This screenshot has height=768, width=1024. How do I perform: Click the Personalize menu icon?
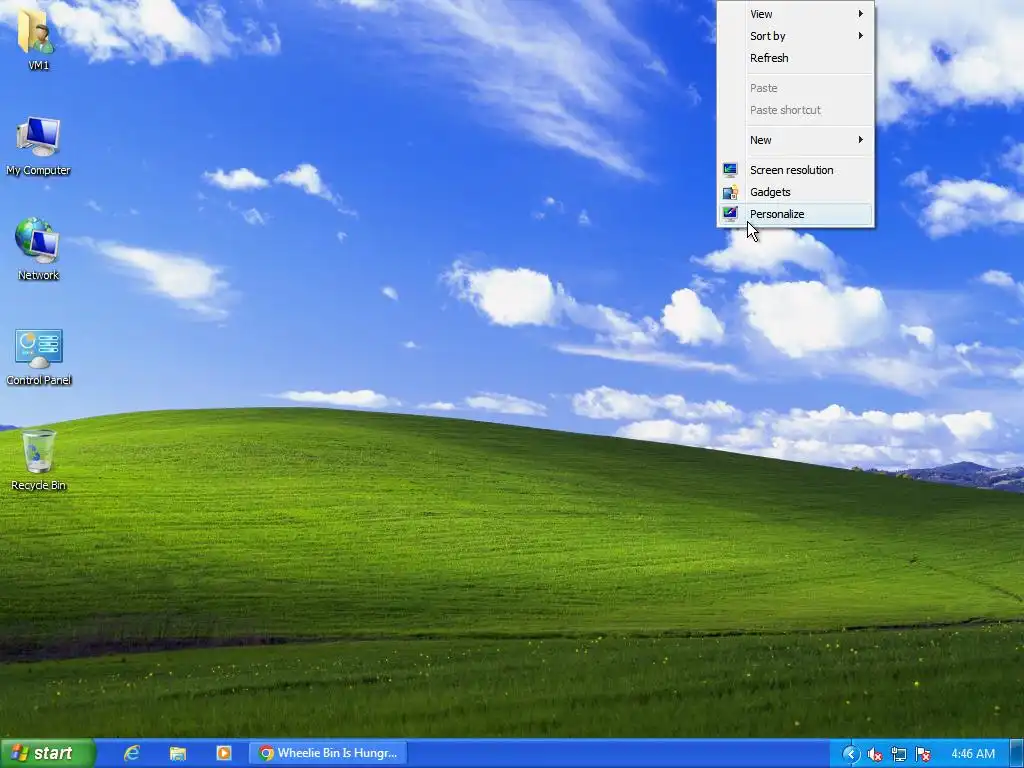pos(730,214)
